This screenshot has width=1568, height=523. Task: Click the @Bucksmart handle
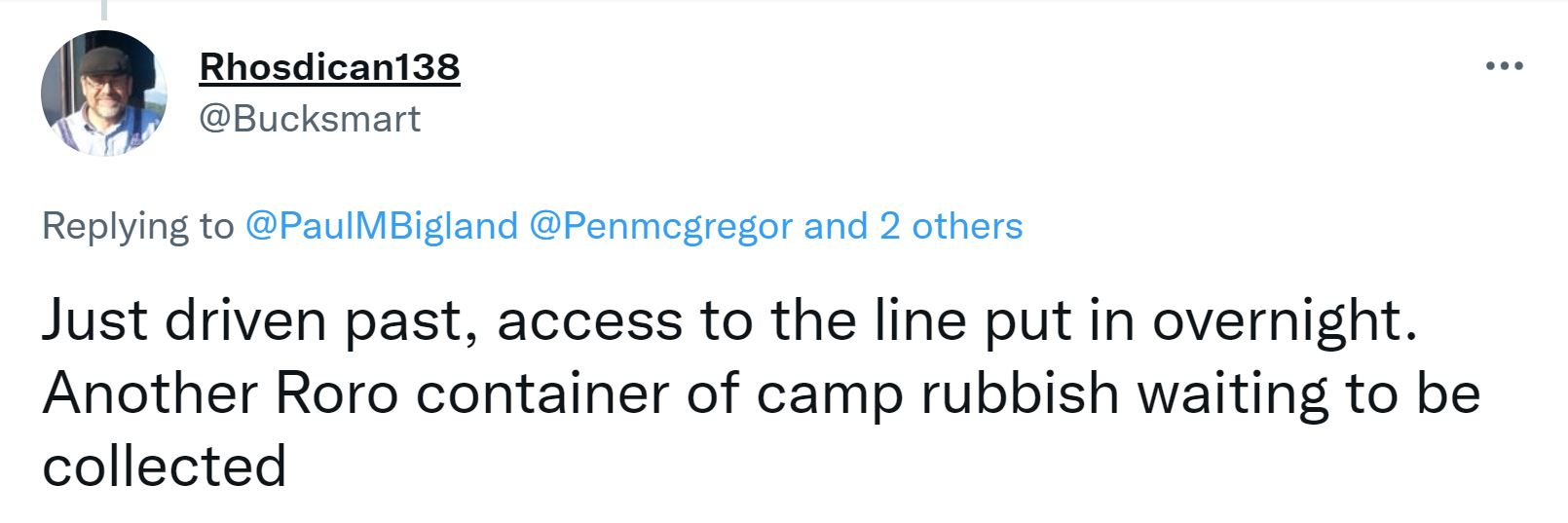point(310,119)
